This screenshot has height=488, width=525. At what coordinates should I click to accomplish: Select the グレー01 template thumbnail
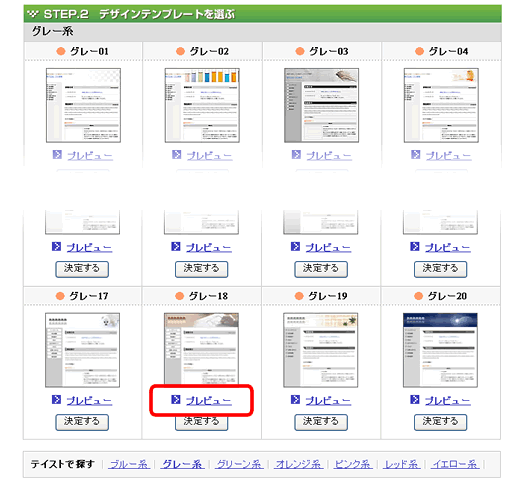pyautogui.click(x=83, y=105)
